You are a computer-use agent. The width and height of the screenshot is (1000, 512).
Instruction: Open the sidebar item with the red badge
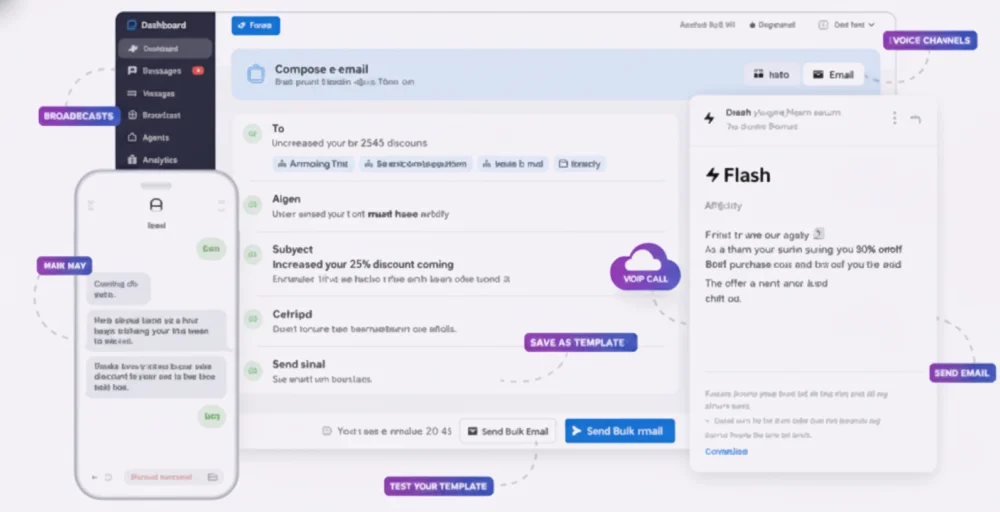point(165,71)
